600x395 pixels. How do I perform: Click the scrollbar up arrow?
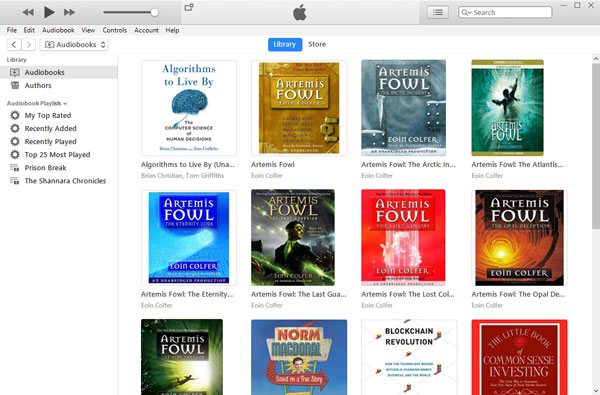596,59
